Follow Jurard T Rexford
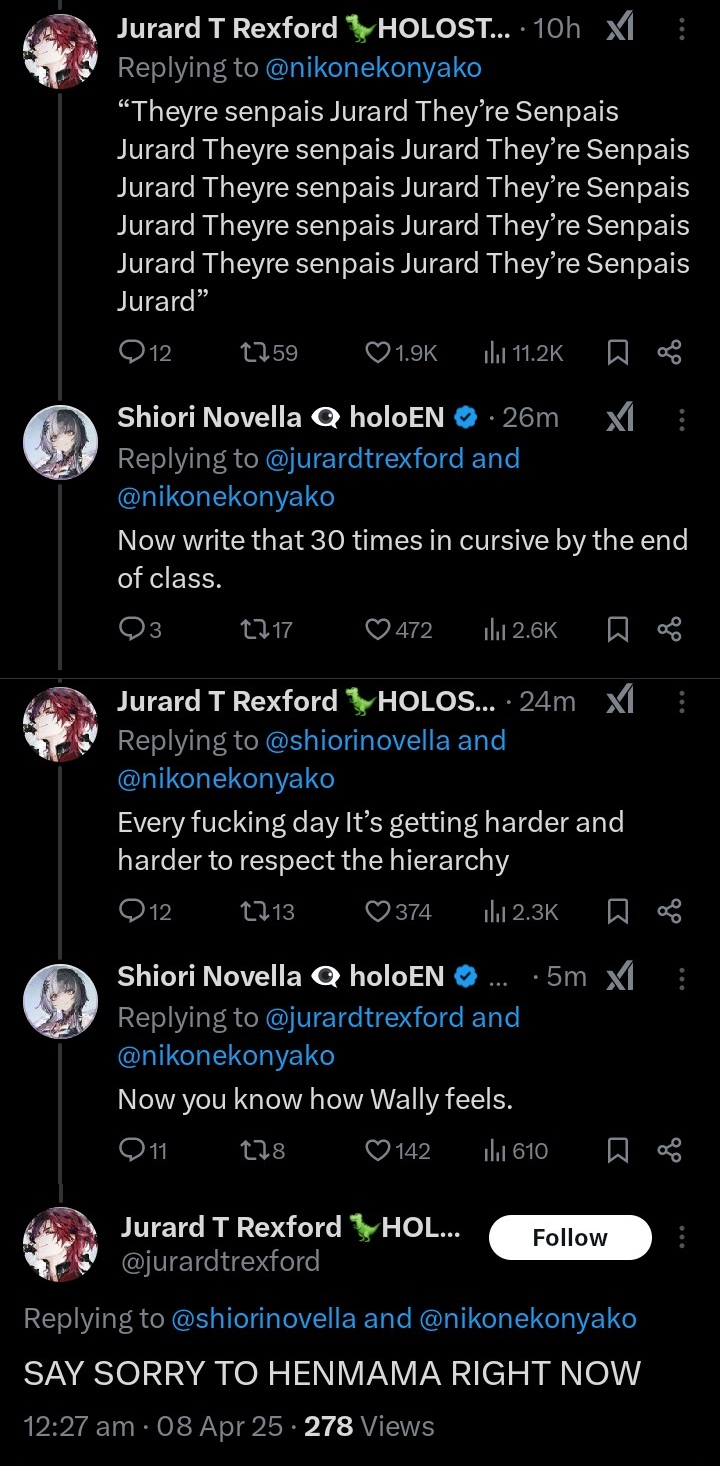Viewport: 720px width, 1466px height. pos(569,1238)
